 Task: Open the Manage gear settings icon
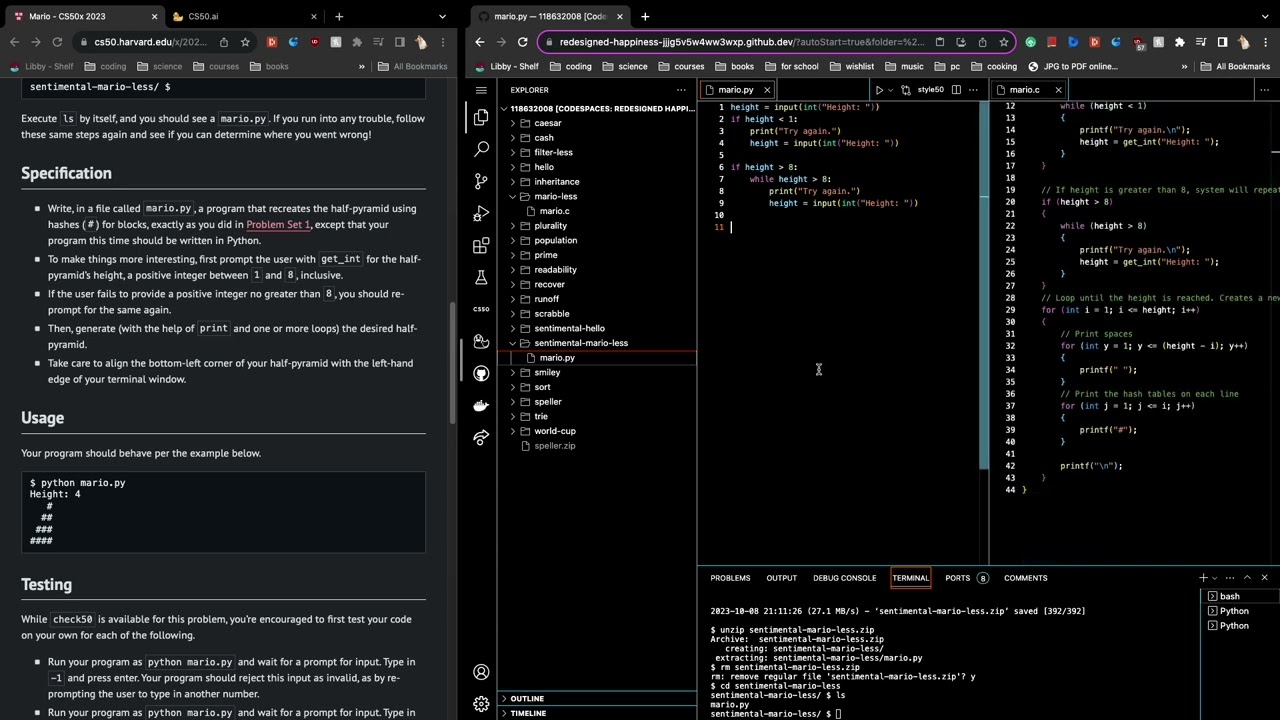click(x=481, y=703)
